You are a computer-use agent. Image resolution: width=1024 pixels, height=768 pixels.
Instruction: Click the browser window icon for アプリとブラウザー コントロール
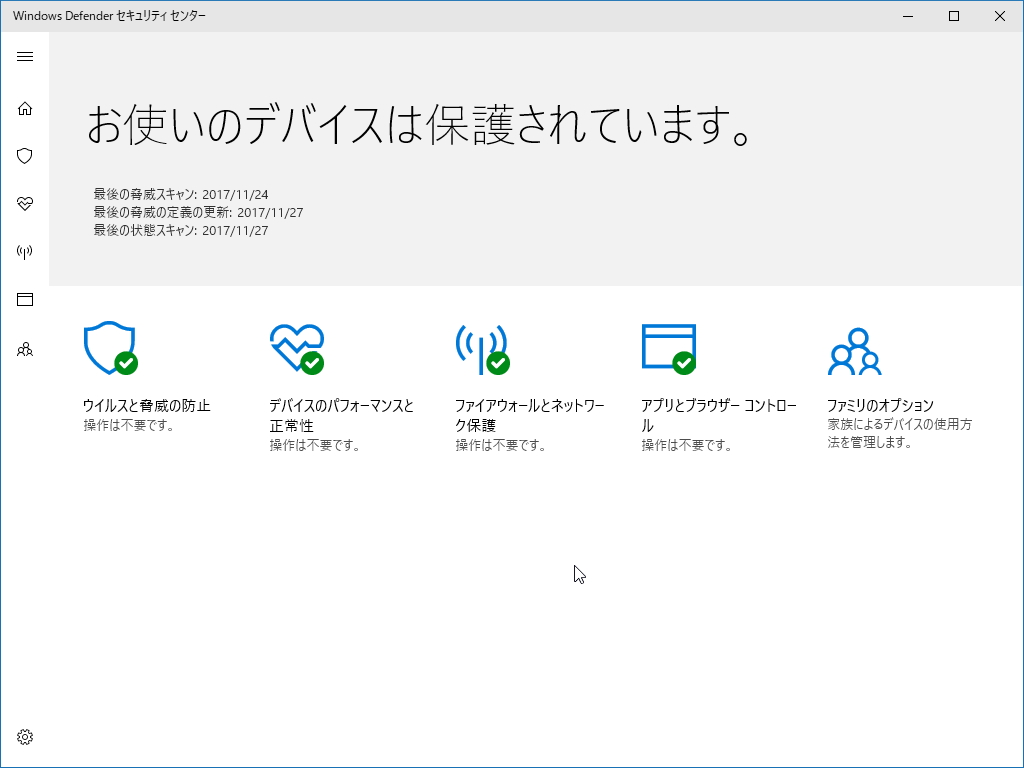tap(668, 349)
